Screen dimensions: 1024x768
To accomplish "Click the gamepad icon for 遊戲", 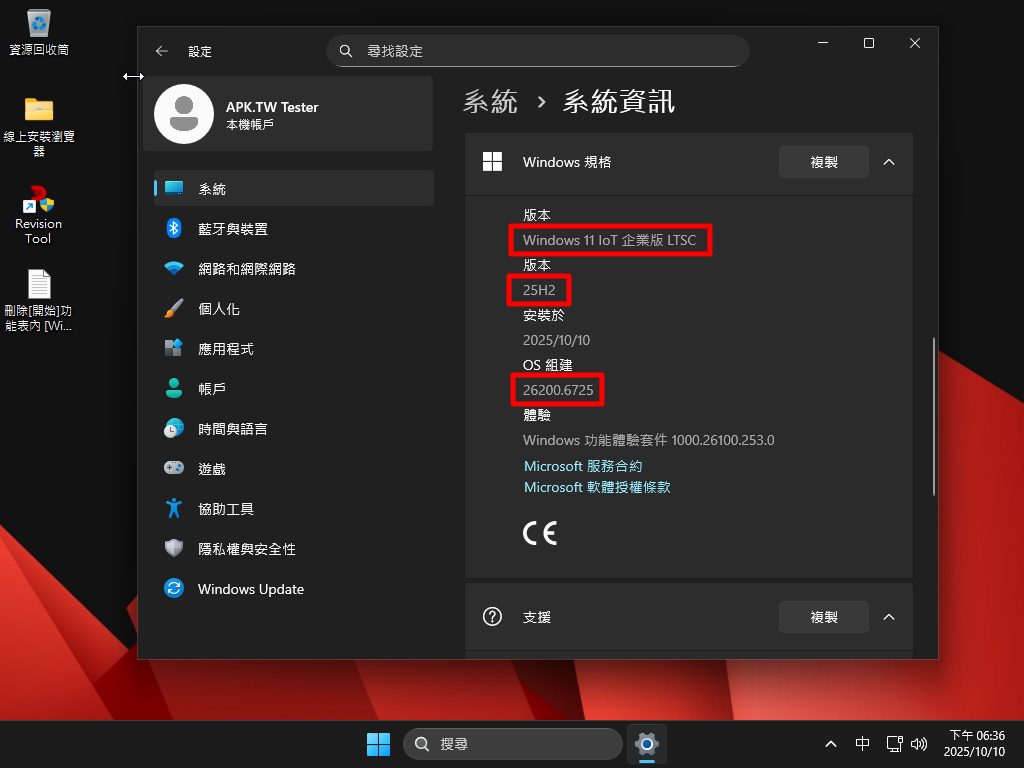I will pos(174,468).
